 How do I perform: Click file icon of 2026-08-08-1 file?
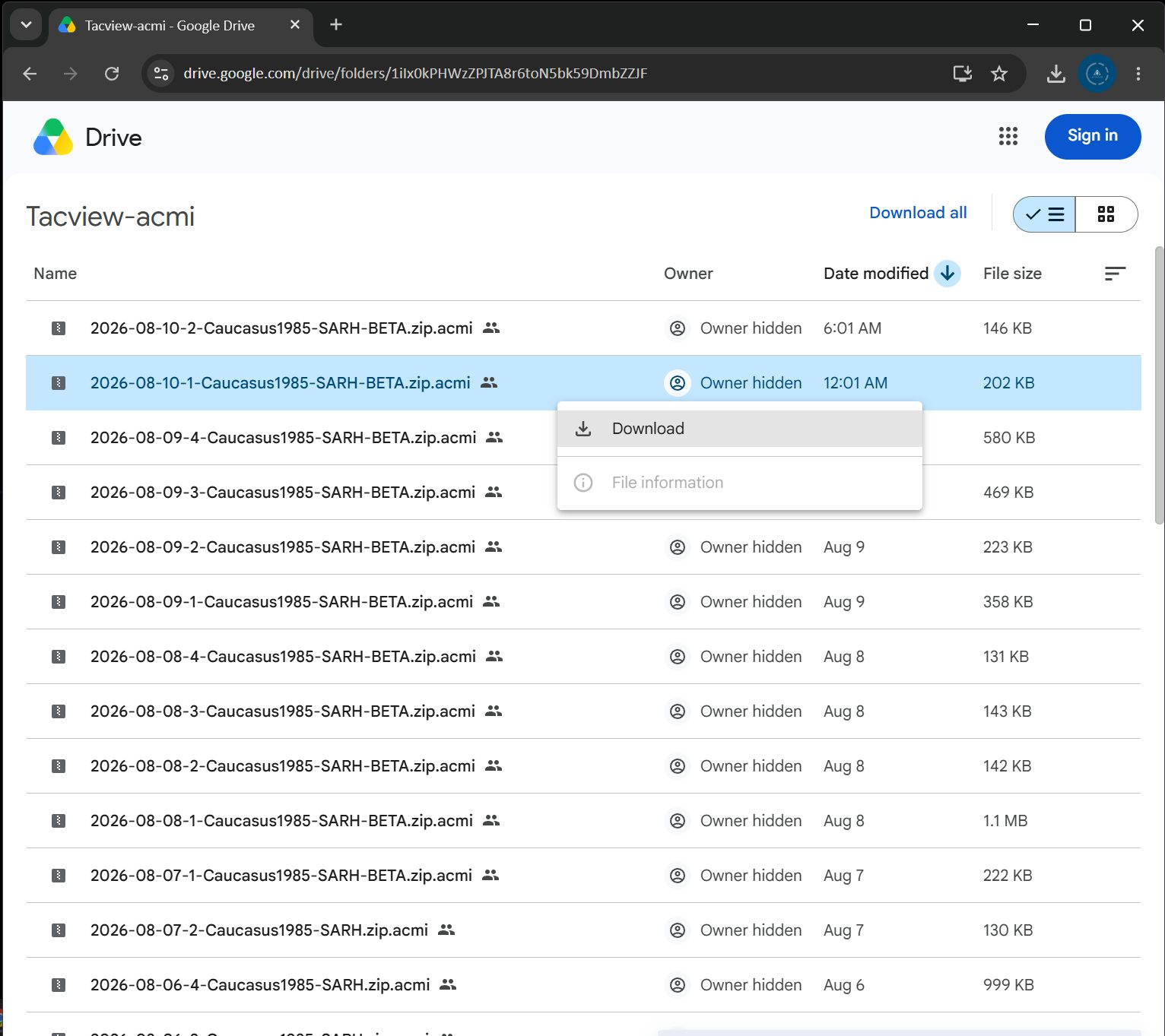59,821
